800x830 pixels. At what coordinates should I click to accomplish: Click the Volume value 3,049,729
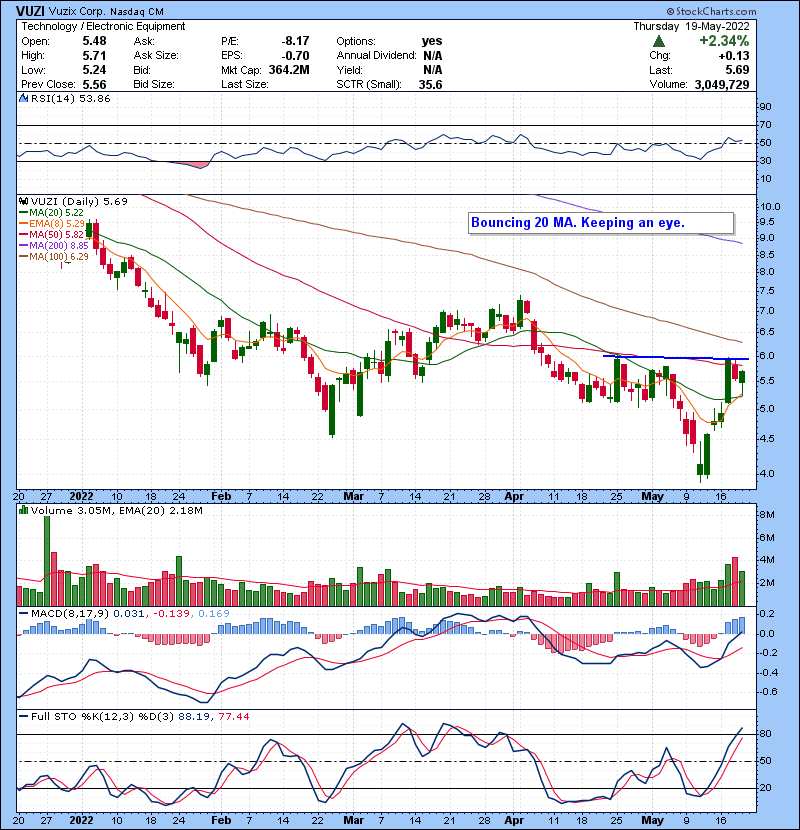coord(722,85)
